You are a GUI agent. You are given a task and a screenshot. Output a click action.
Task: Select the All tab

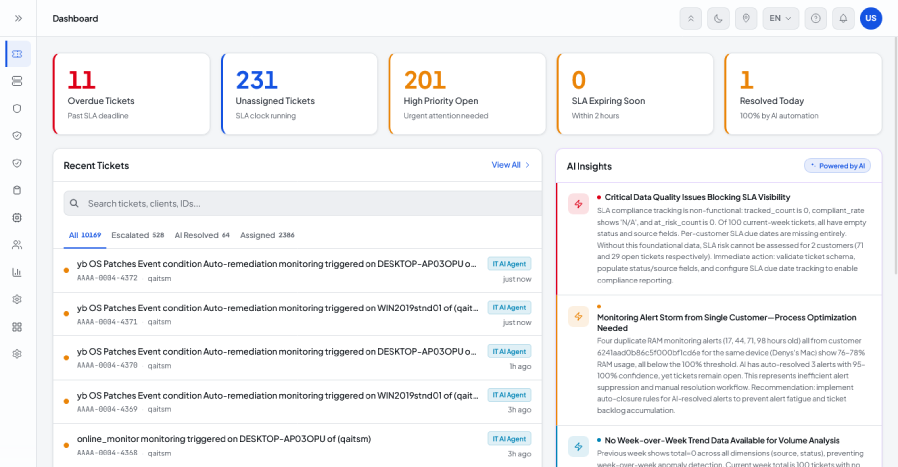(x=85, y=235)
